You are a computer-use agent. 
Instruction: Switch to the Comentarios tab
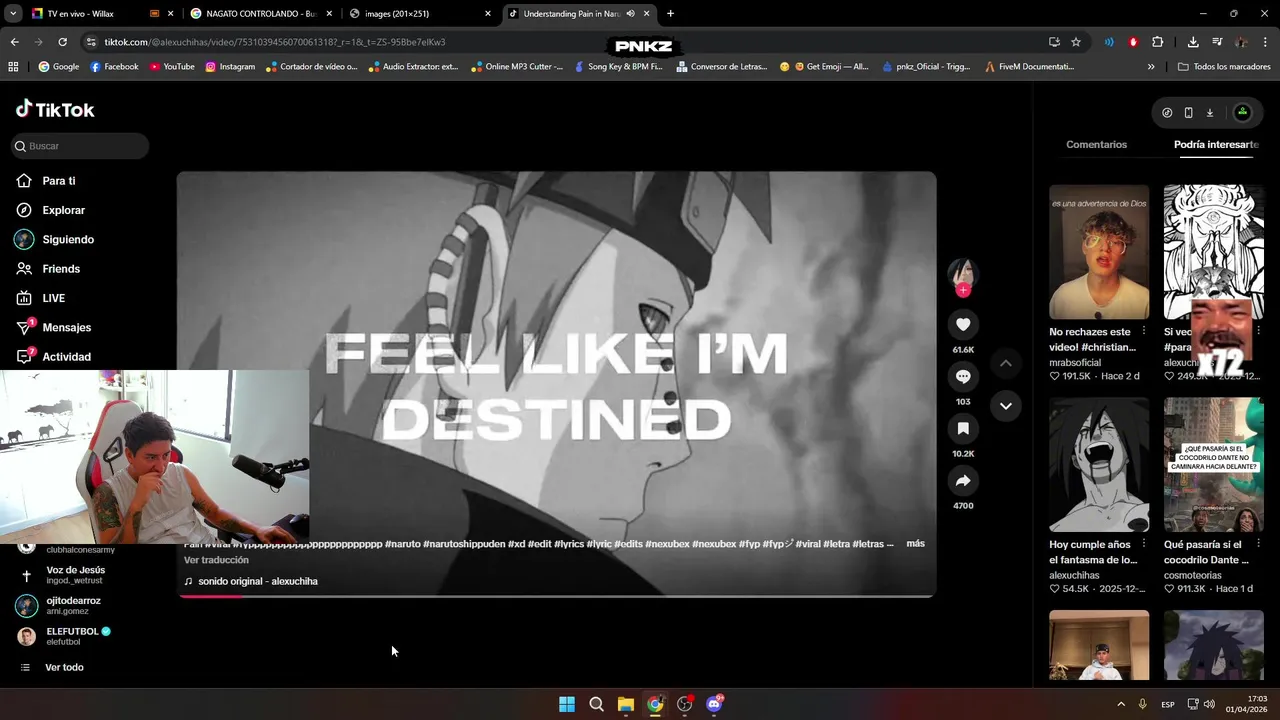pos(1096,145)
